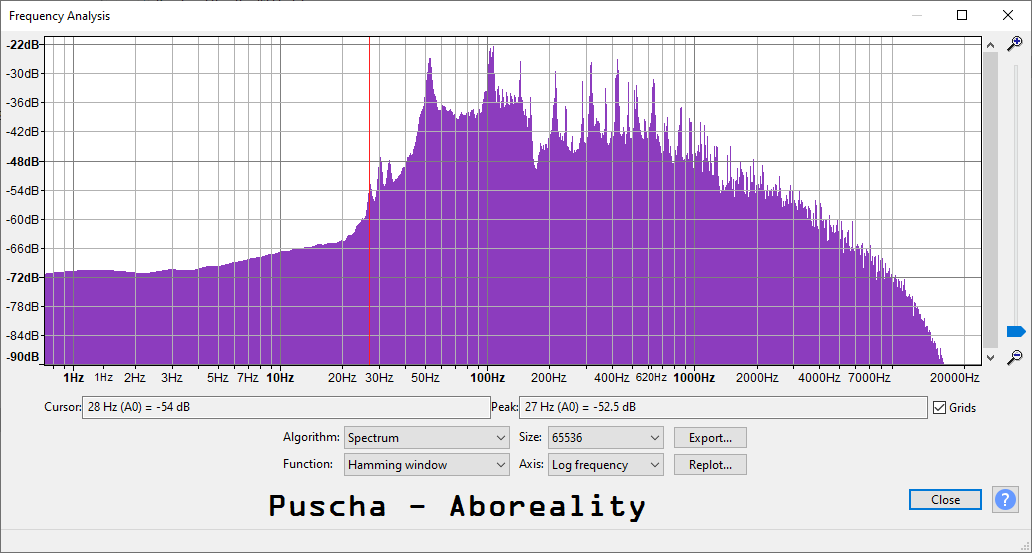
Task: Open the blue help question mark button
Action: coord(1005,500)
